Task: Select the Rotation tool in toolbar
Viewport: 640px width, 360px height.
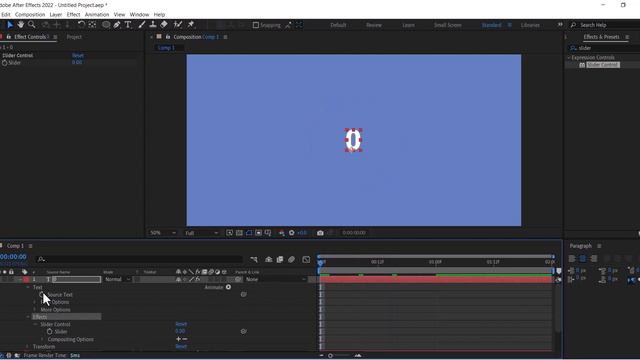Action: [x=81, y=25]
